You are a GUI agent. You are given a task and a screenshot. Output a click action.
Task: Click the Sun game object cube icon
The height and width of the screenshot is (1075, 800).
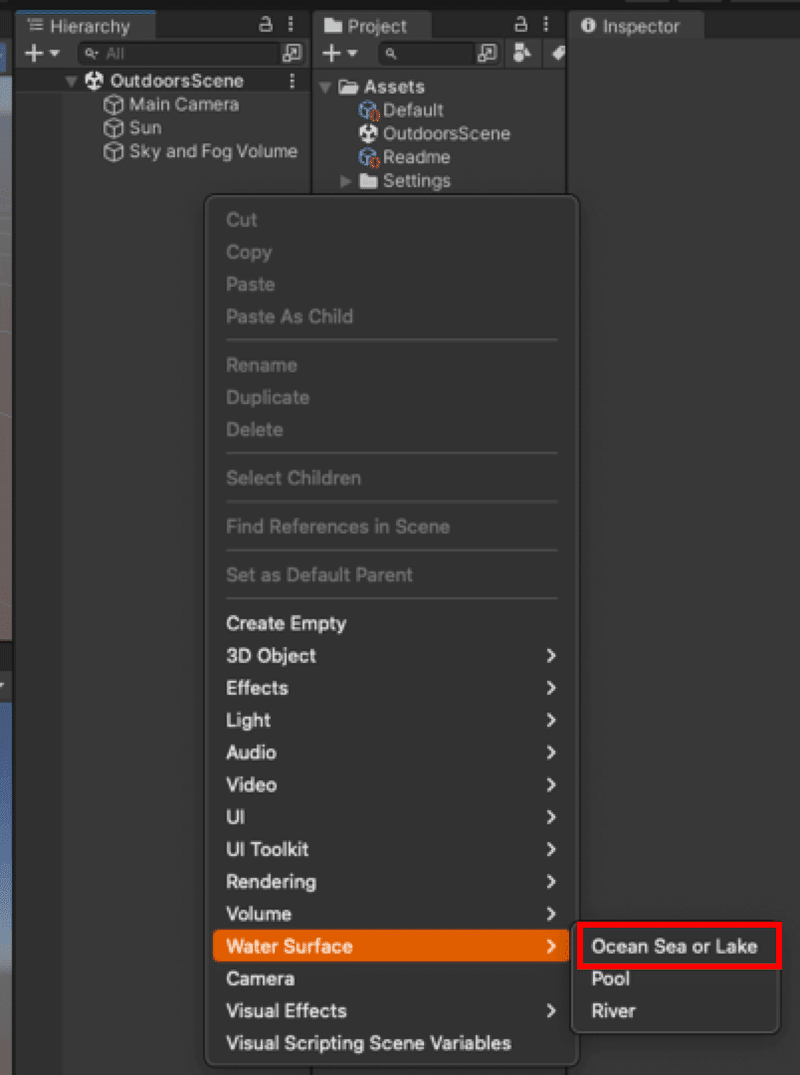tap(113, 128)
